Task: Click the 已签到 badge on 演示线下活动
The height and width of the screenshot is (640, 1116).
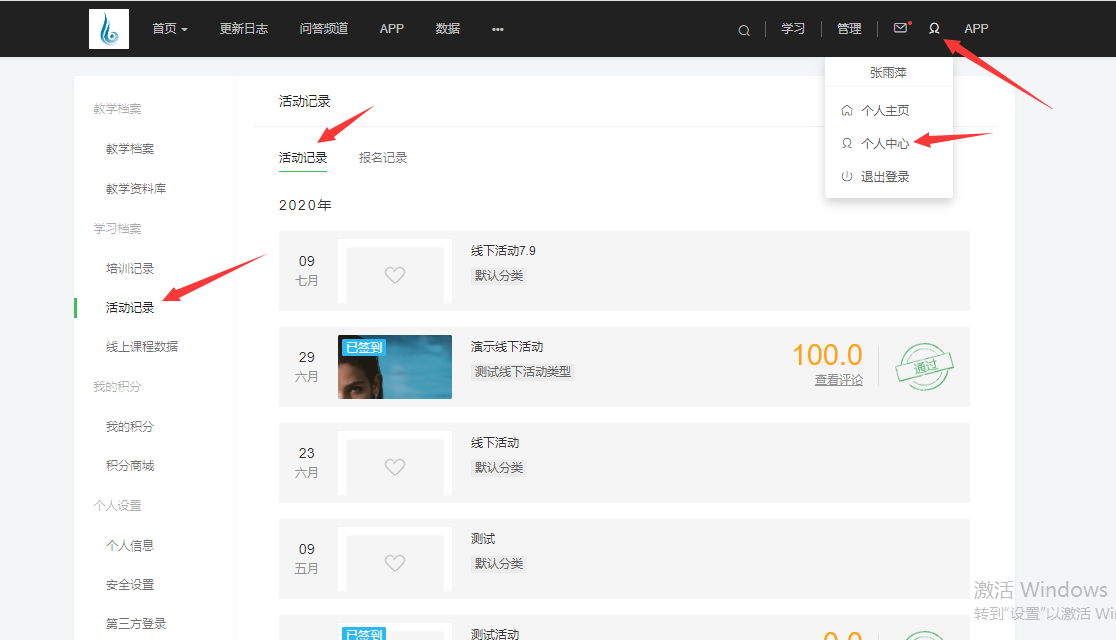Action: pyautogui.click(x=364, y=347)
